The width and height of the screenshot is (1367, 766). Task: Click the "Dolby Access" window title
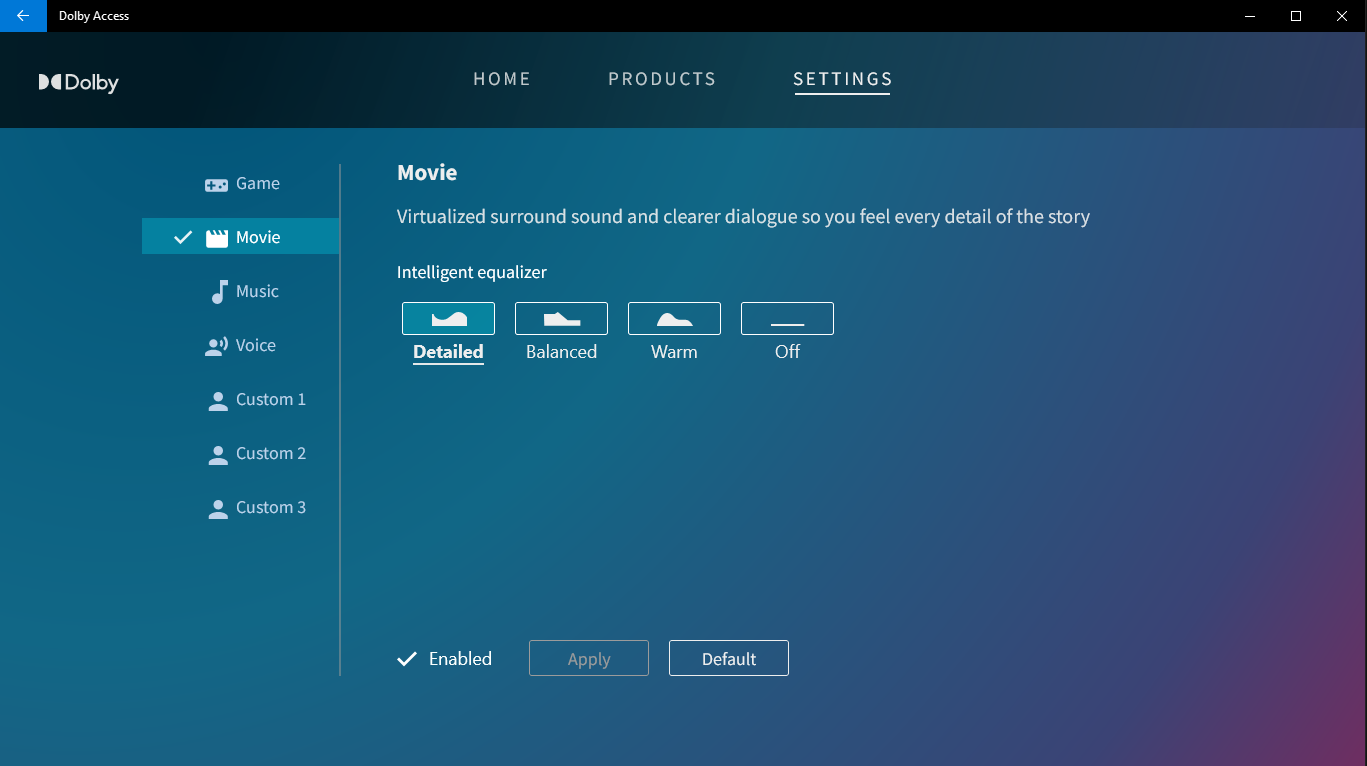(94, 16)
